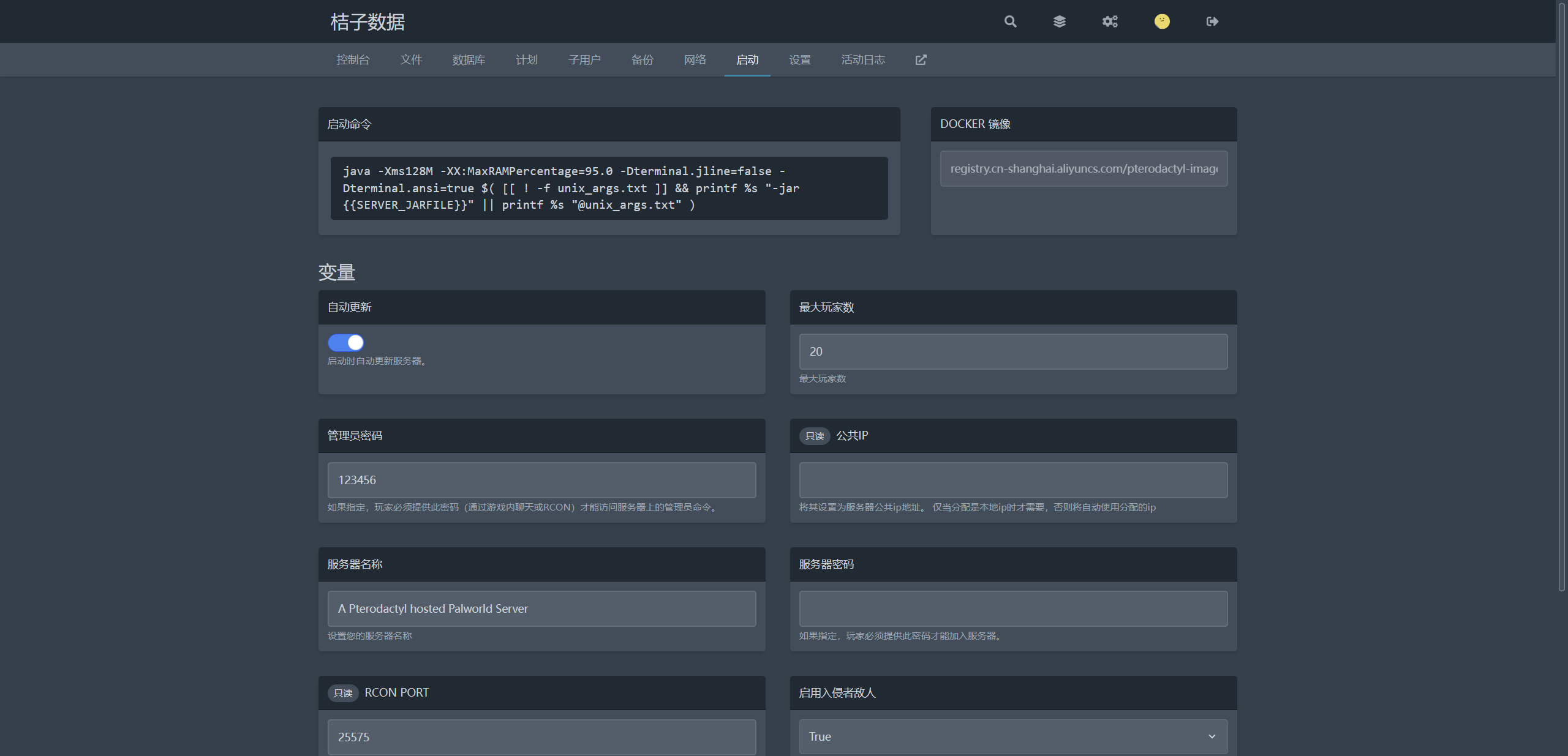Screen dimensions: 1568x756
Task: Click the logout arrow icon
Action: tap(1212, 21)
